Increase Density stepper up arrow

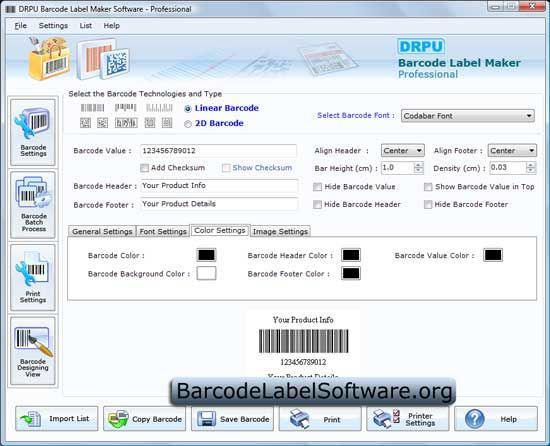pyautogui.click(x=531, y=164)
